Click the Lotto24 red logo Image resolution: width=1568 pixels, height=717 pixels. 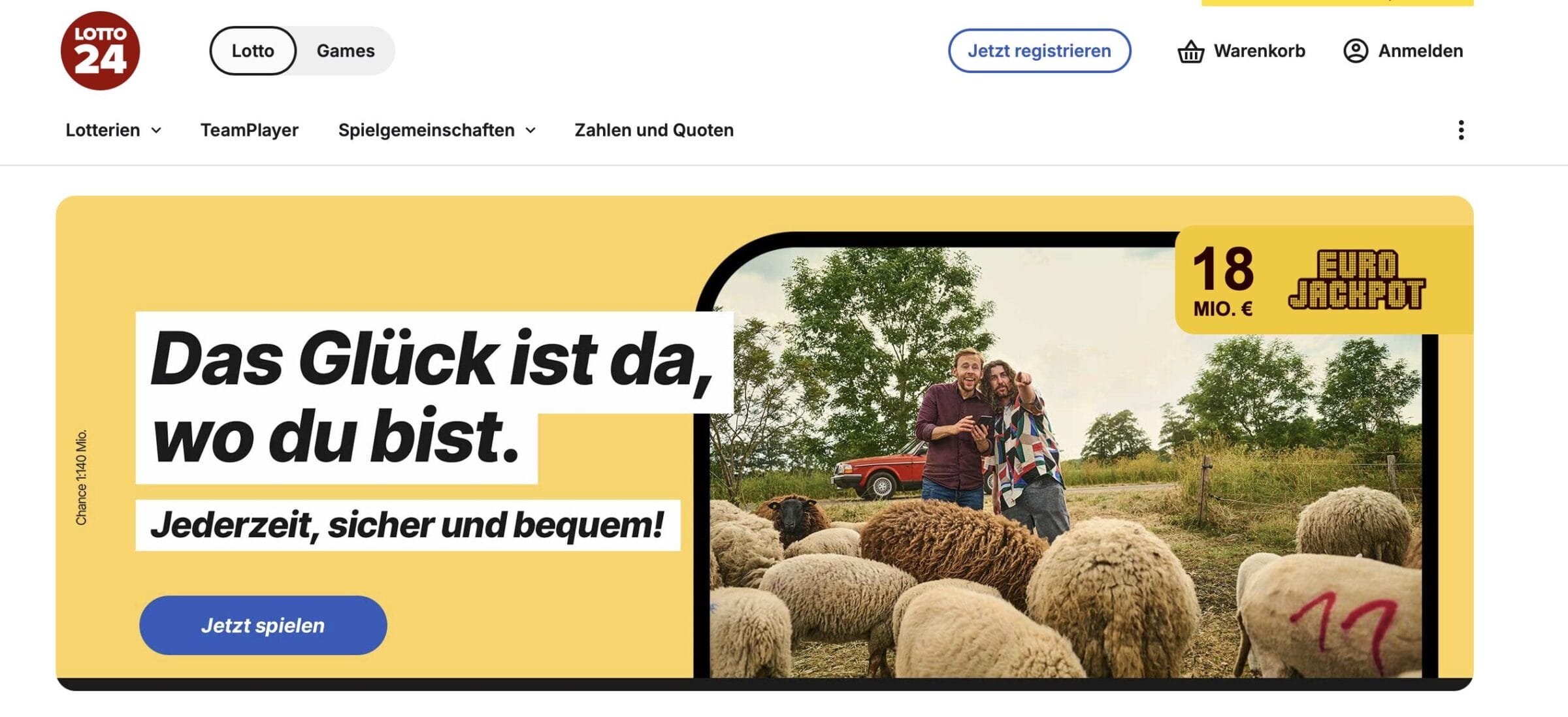(x=100, y=50)
